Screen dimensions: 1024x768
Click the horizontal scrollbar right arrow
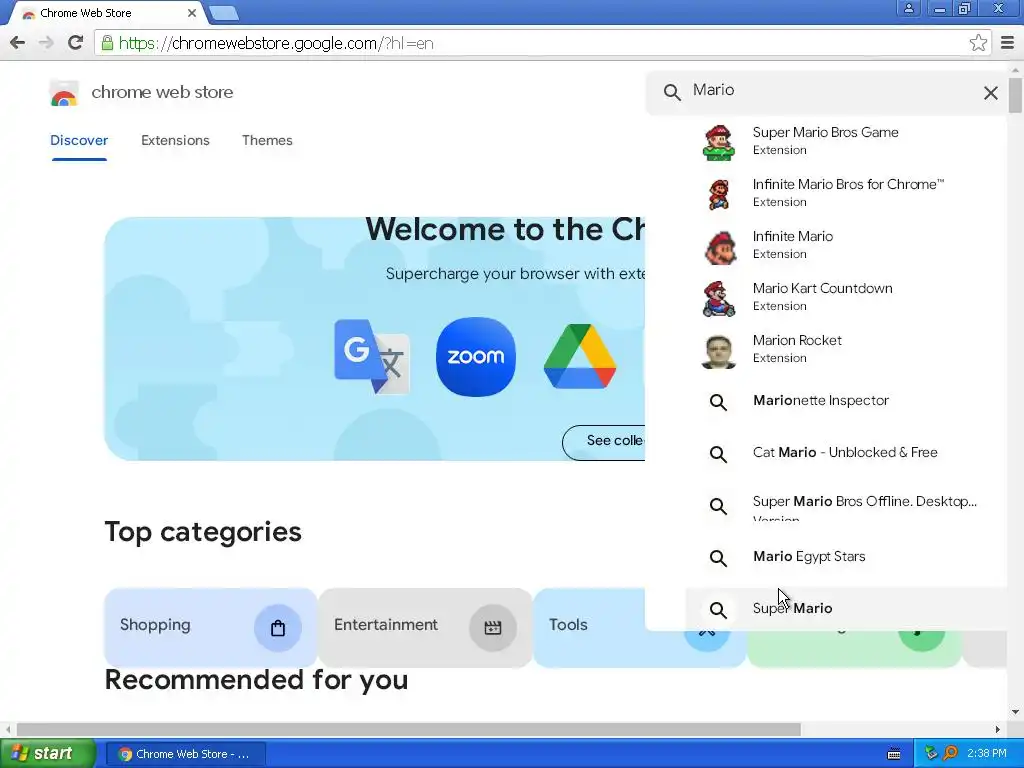click(x=997, y=729)
